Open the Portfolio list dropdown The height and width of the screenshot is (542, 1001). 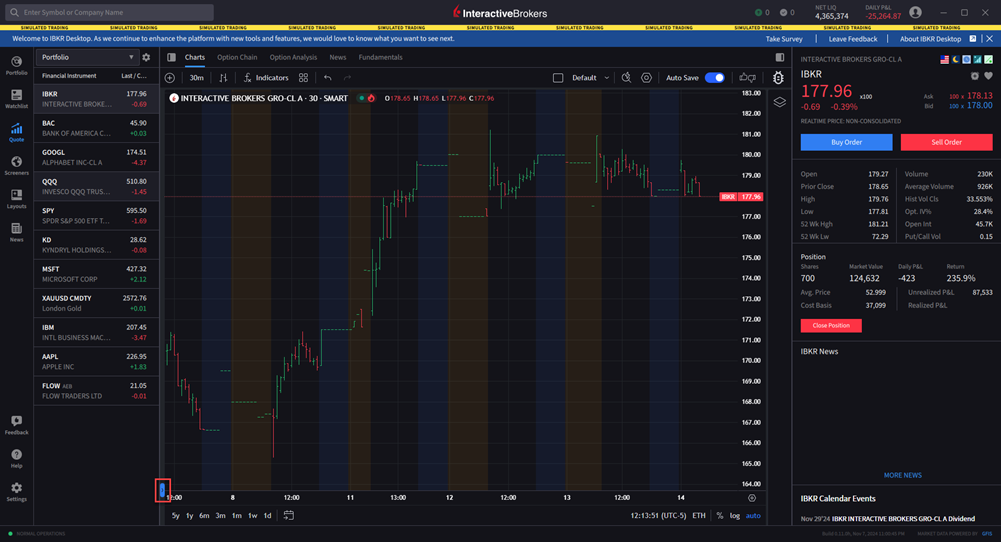pyautogui.click(x=87, y=57)
